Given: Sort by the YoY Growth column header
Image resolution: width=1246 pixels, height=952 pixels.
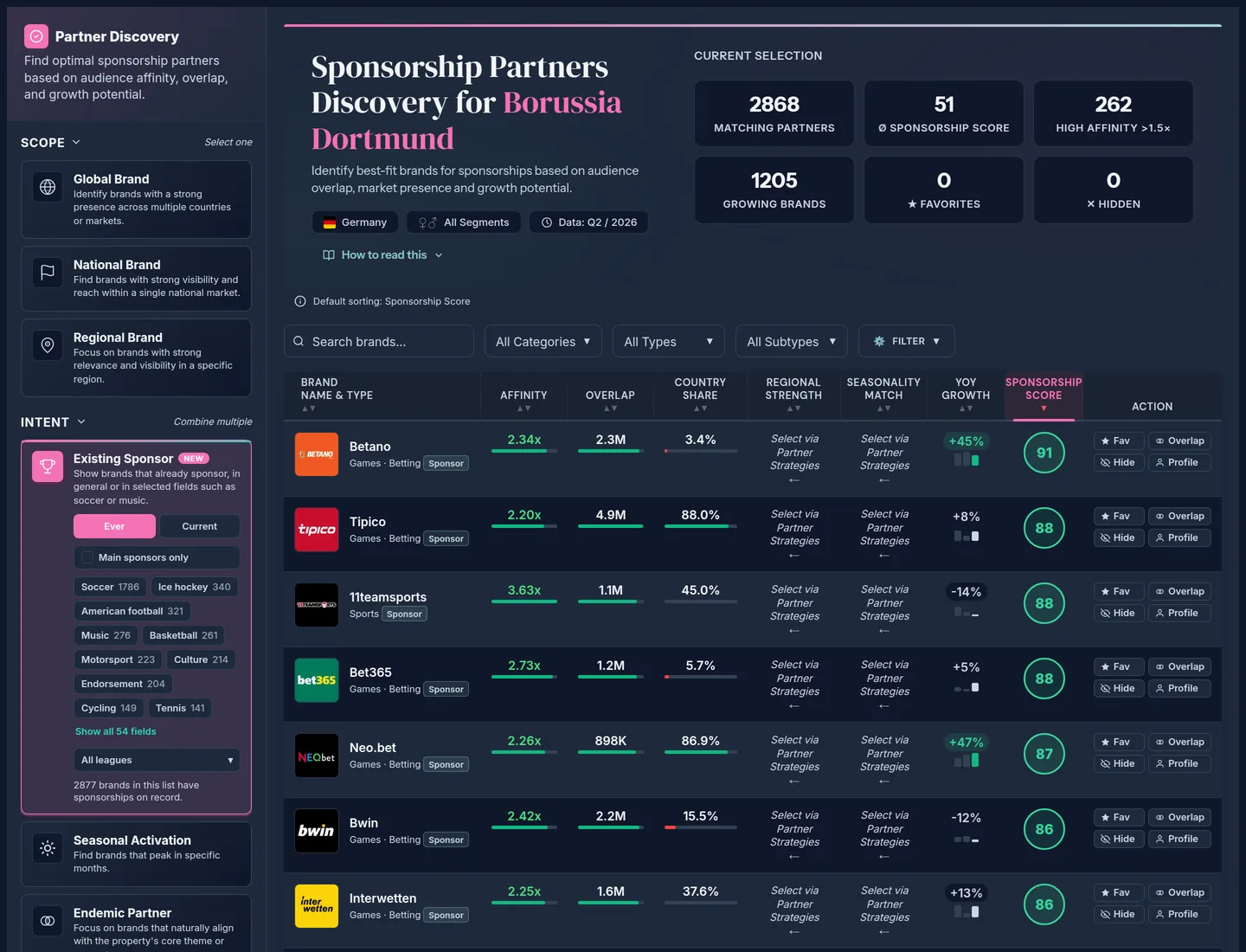Looking at the screenshot, I should [966, 394].
